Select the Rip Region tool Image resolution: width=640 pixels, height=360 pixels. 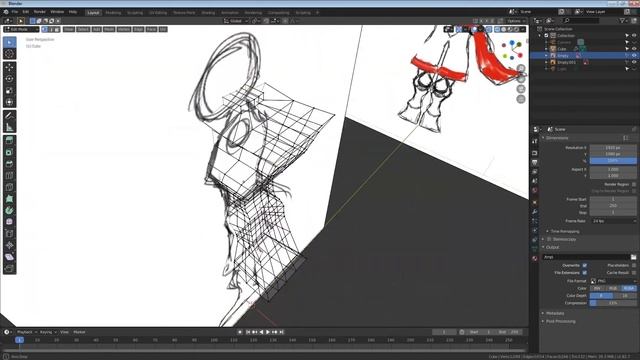pyautogui.click(x=9, y=269)
